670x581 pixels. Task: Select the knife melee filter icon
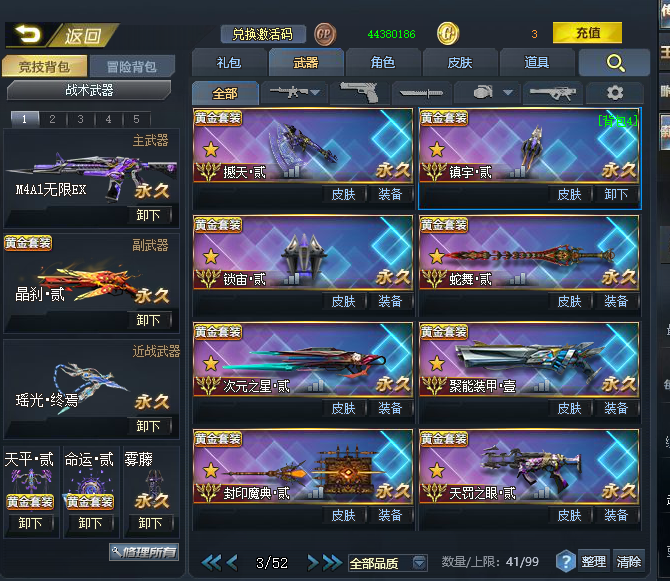pos(421,93)
